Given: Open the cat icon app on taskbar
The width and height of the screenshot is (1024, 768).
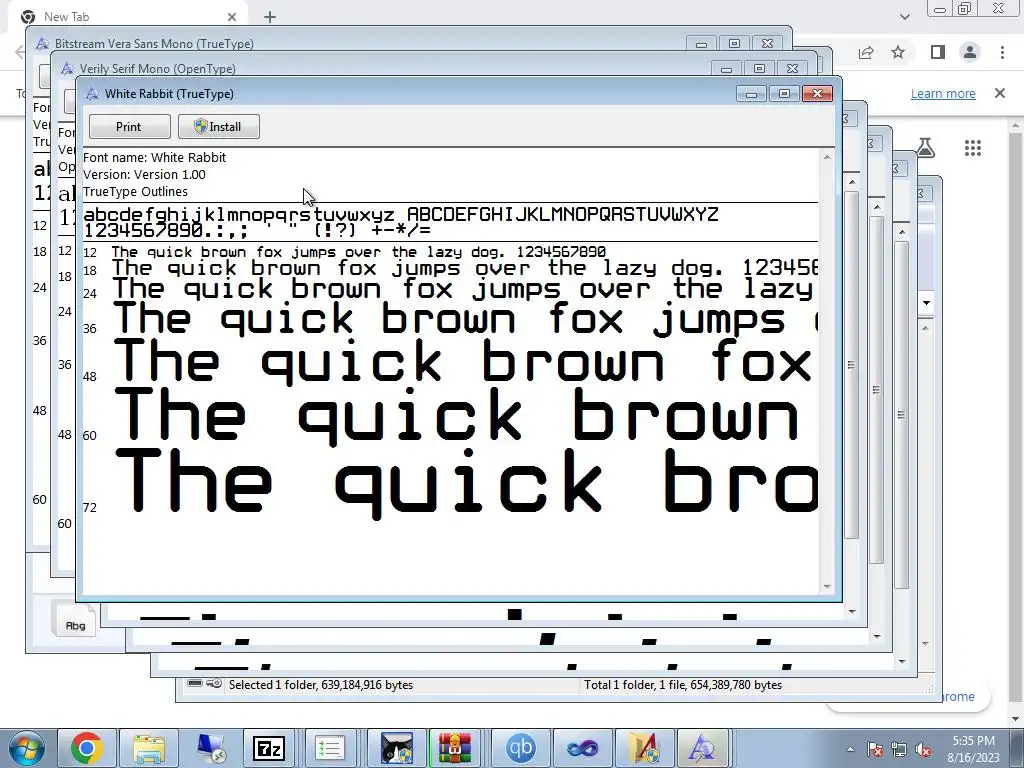Looking at the screenshot, I should point(397,748).
